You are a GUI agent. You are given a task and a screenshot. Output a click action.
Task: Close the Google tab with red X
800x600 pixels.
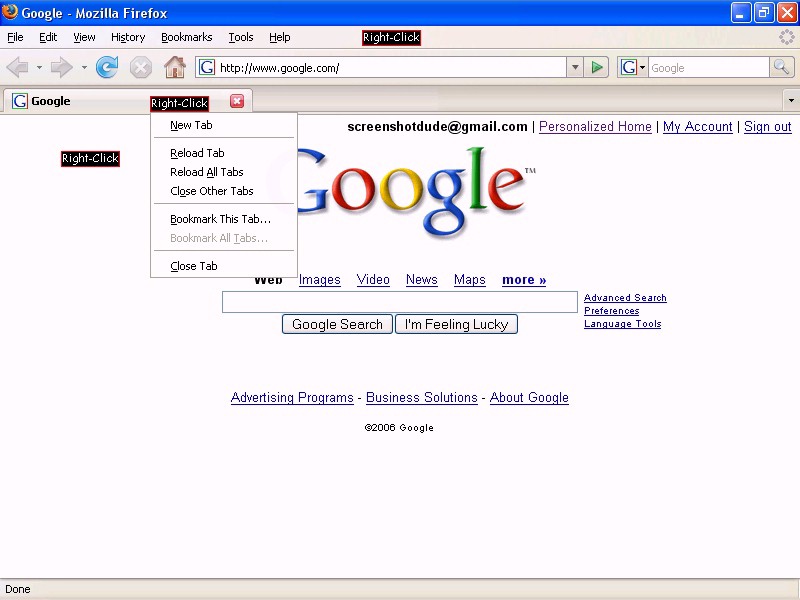(237, 101)
